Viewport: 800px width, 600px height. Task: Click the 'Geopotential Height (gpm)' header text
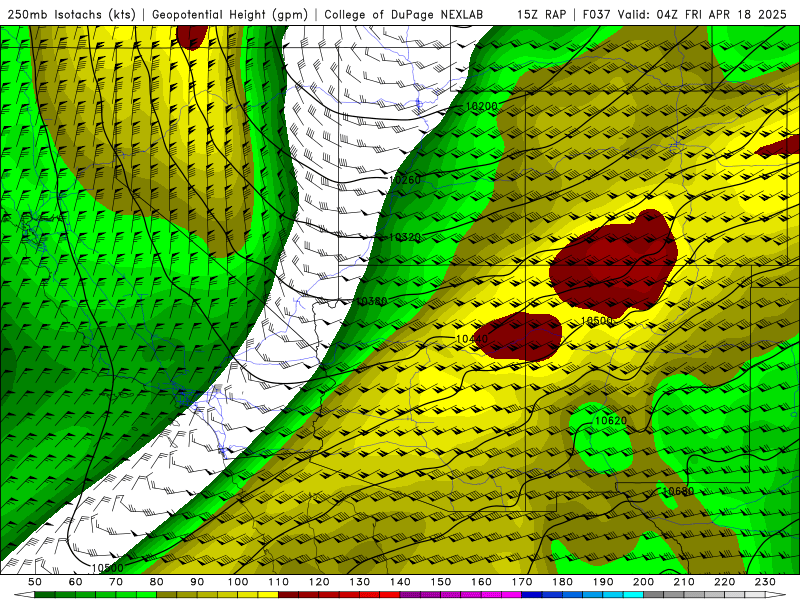pyautogui.click(x=230, y=15)
